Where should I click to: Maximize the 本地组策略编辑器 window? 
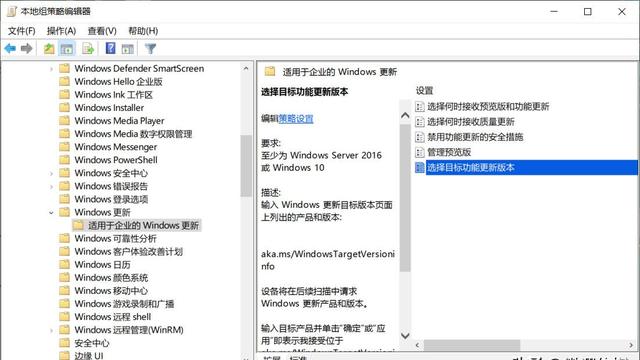point(587,11)
